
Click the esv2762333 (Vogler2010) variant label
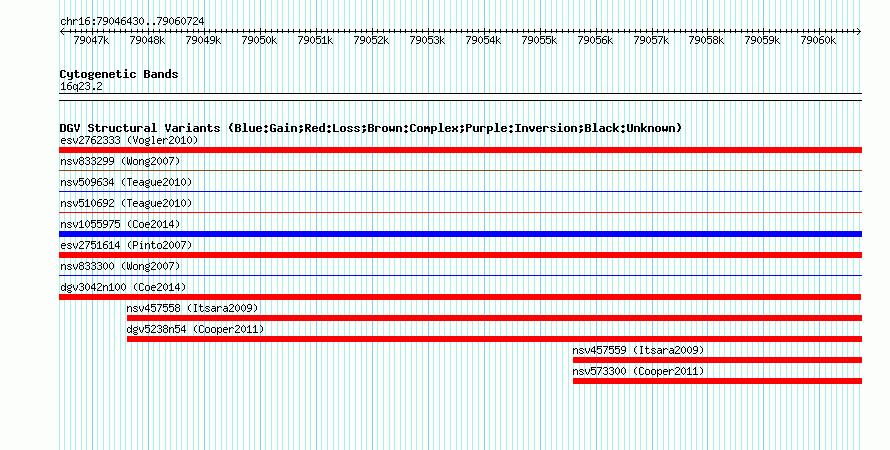coord(129,140)
